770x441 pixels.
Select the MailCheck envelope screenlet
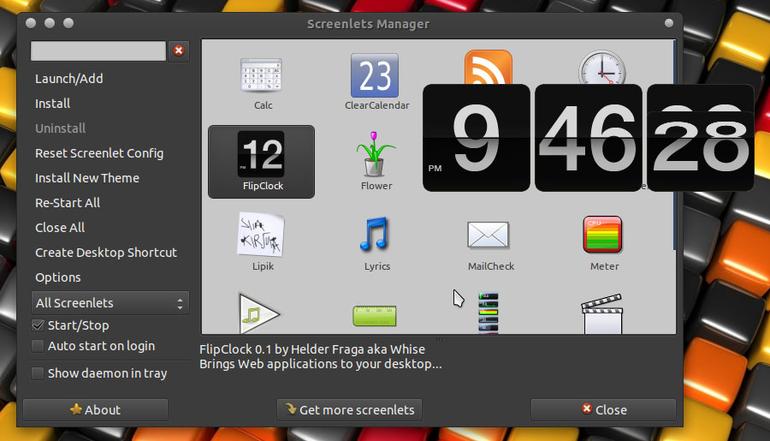(488, 235)
